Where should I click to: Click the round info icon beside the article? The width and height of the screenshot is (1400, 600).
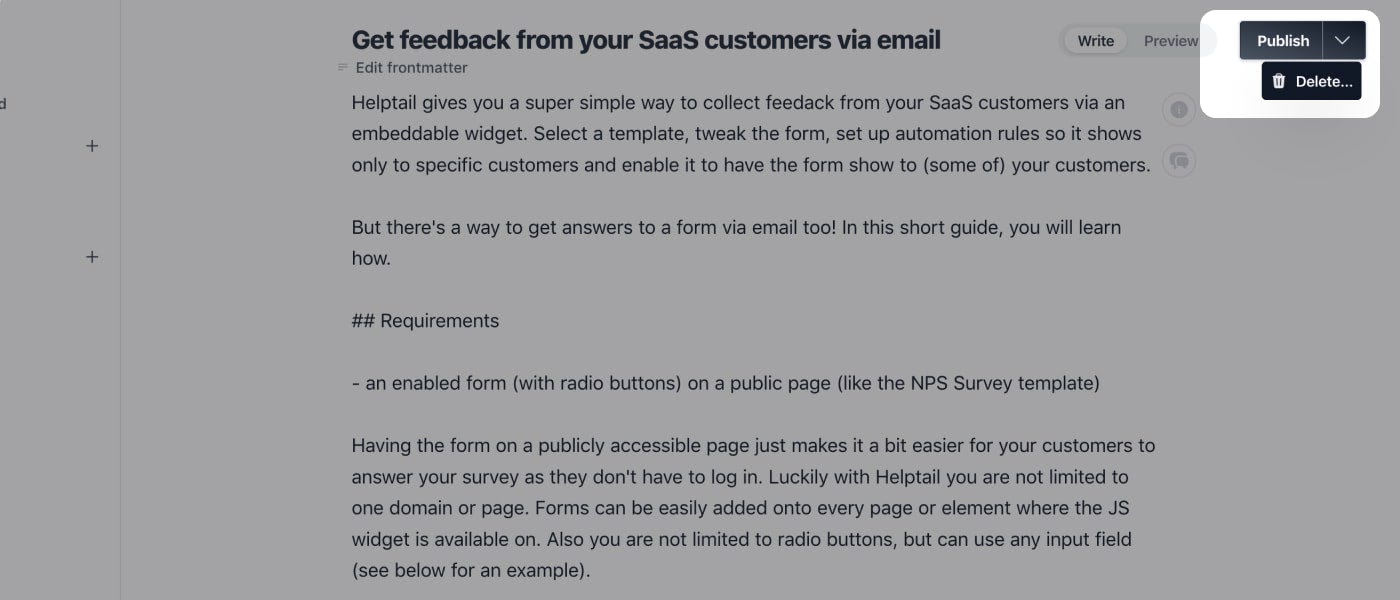[x=1179, y=109]
